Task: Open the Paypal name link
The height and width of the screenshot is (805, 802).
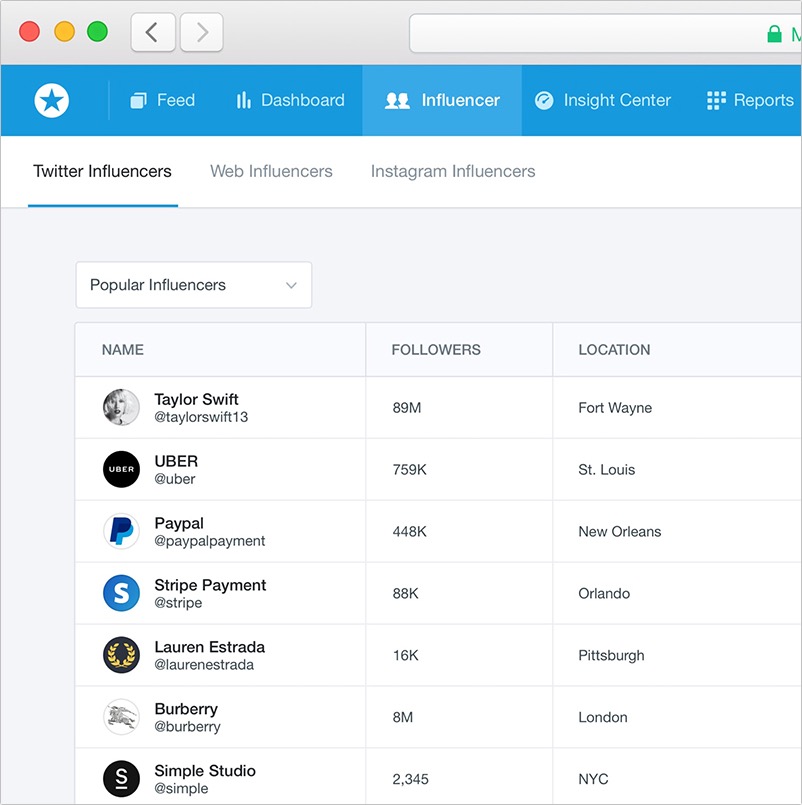Action: pos(179,523)
